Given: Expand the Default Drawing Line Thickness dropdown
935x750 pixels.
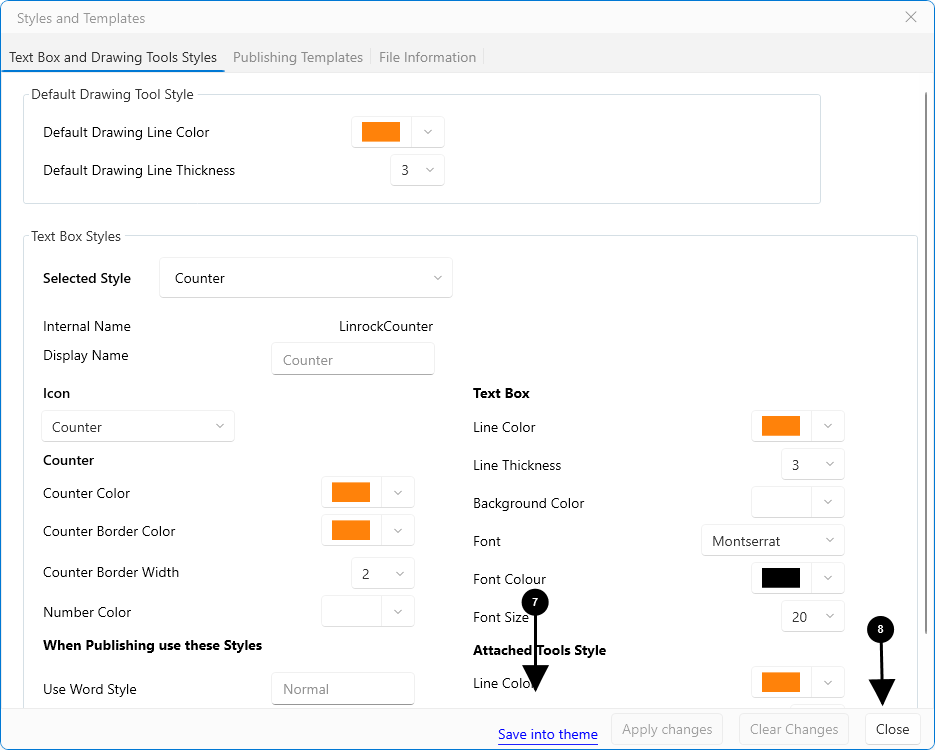Looking at the screenshot, I should (417, 170).
